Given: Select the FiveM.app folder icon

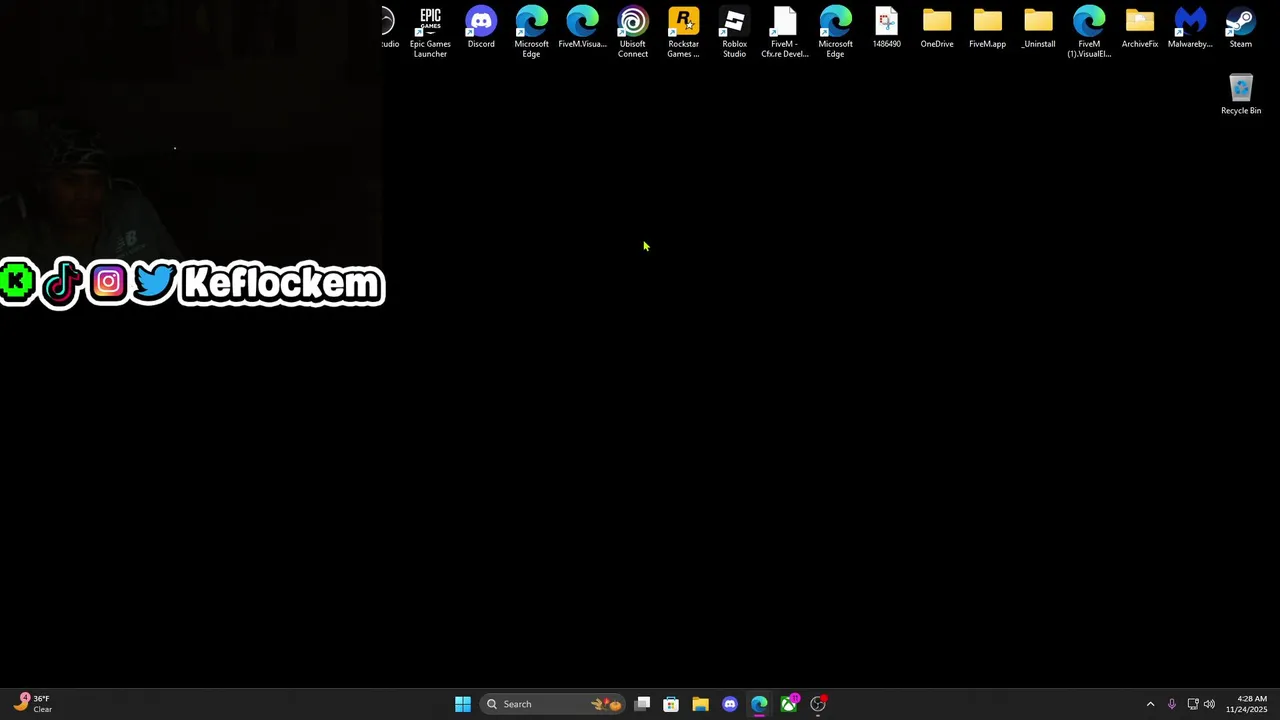Looking at the screenshot, I should [x=987, y=28].
